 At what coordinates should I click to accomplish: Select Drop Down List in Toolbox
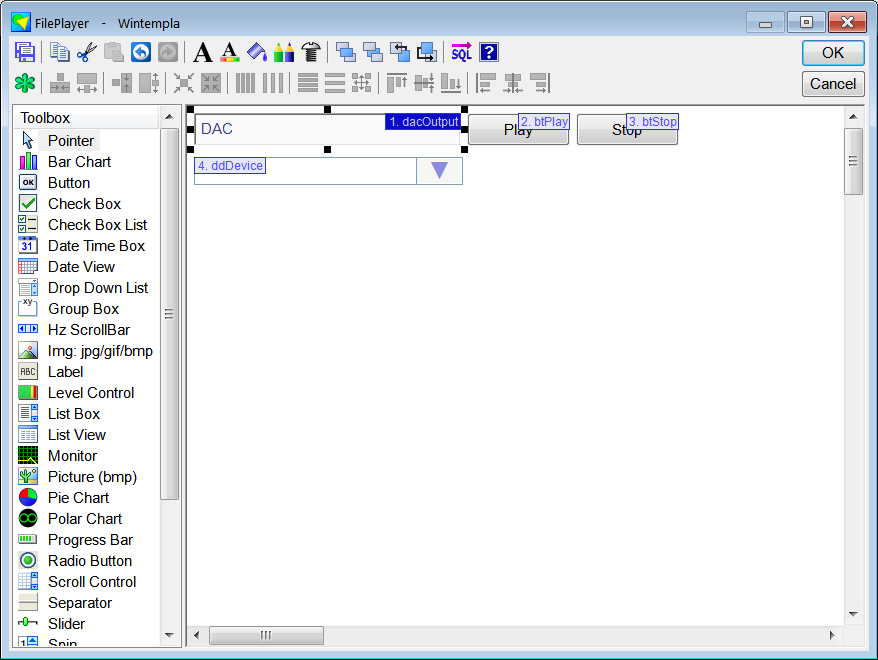point(98,288)
